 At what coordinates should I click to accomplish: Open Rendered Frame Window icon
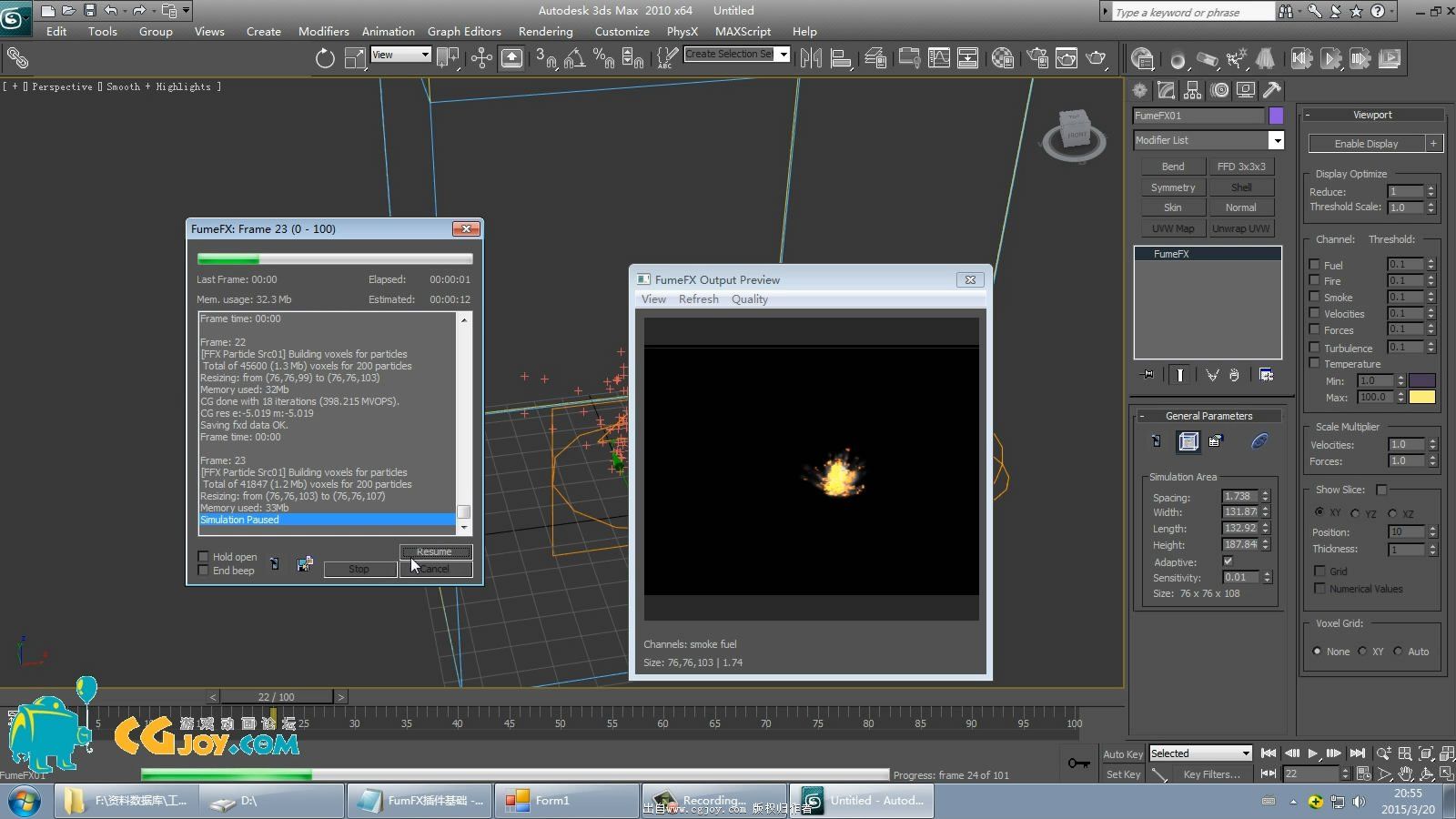1067,59
